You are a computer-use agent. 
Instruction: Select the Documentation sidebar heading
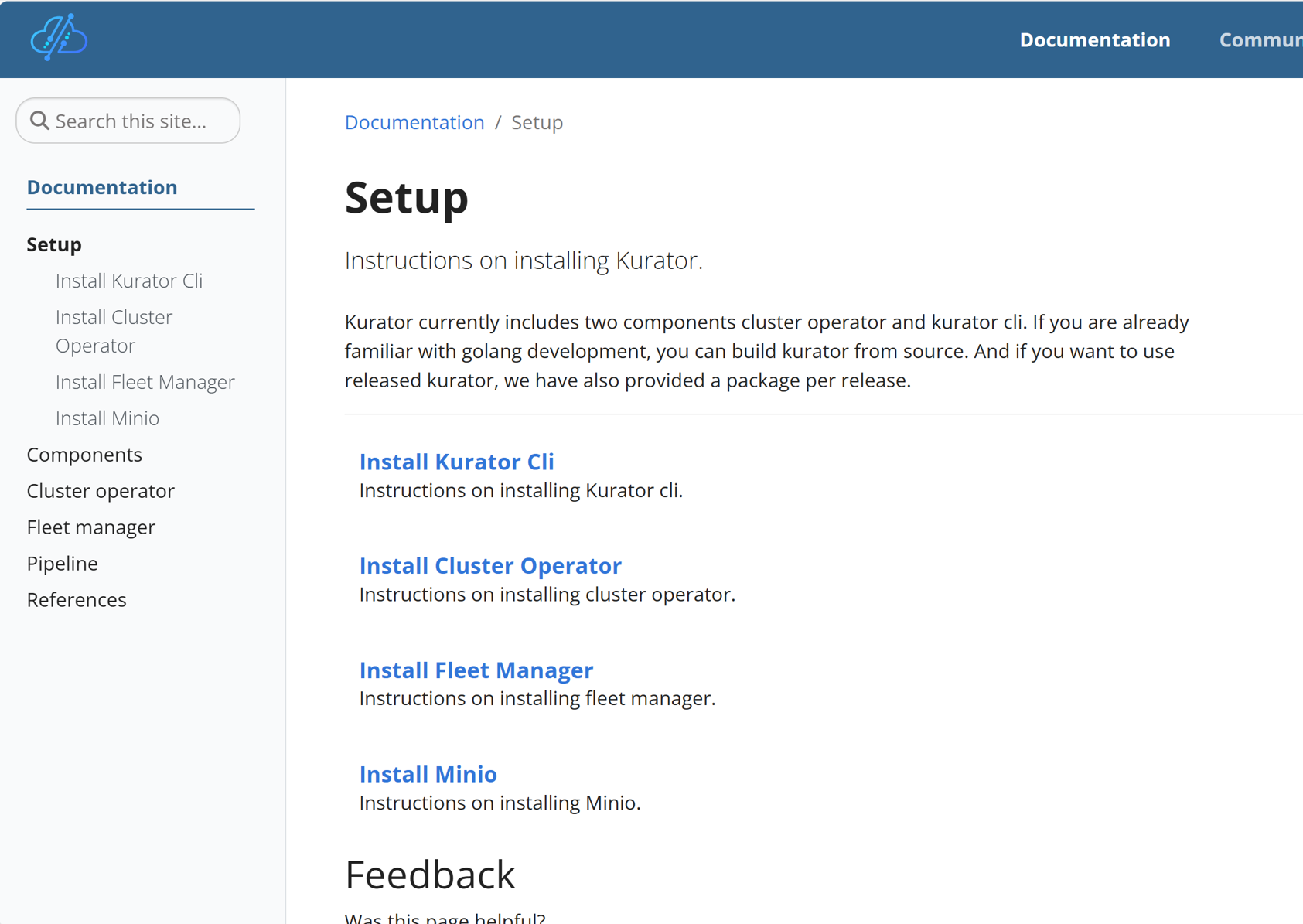pos(102,187)
